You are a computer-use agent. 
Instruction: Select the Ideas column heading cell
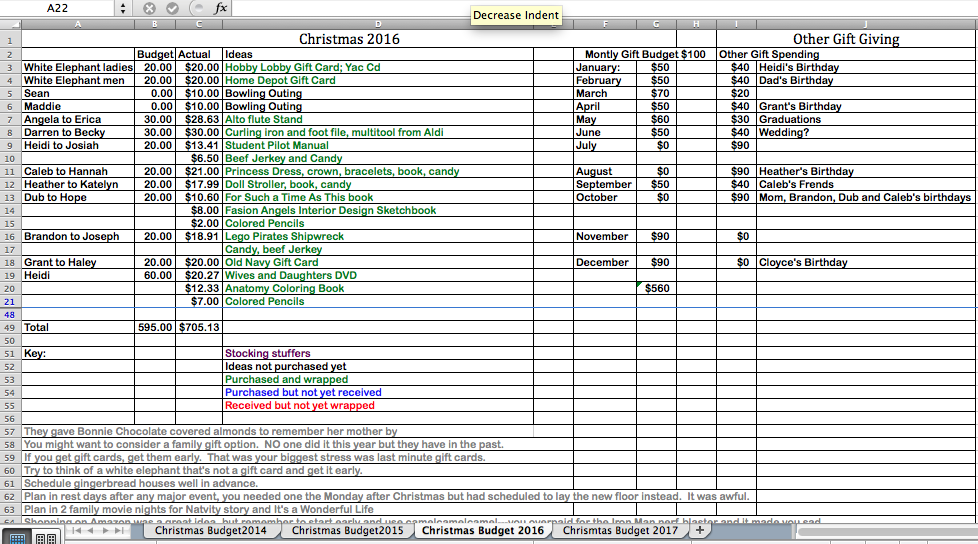click(378, 54)
